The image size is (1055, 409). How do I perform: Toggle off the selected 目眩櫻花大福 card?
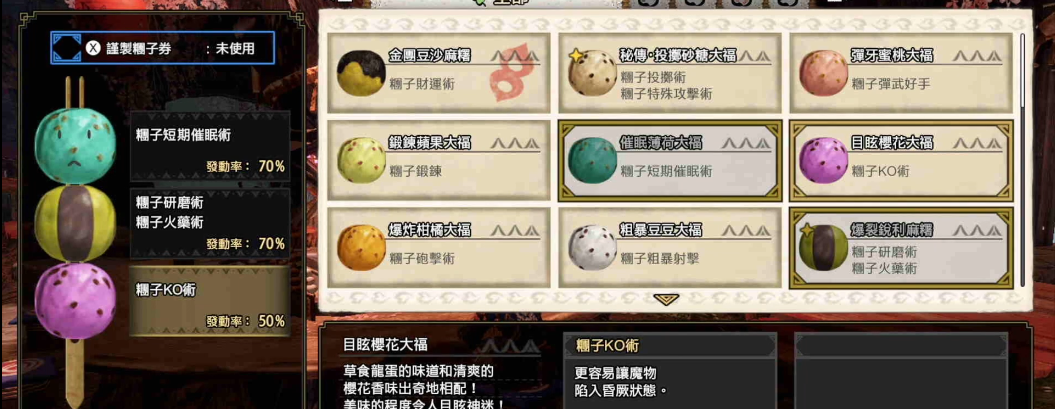[901, 161]
